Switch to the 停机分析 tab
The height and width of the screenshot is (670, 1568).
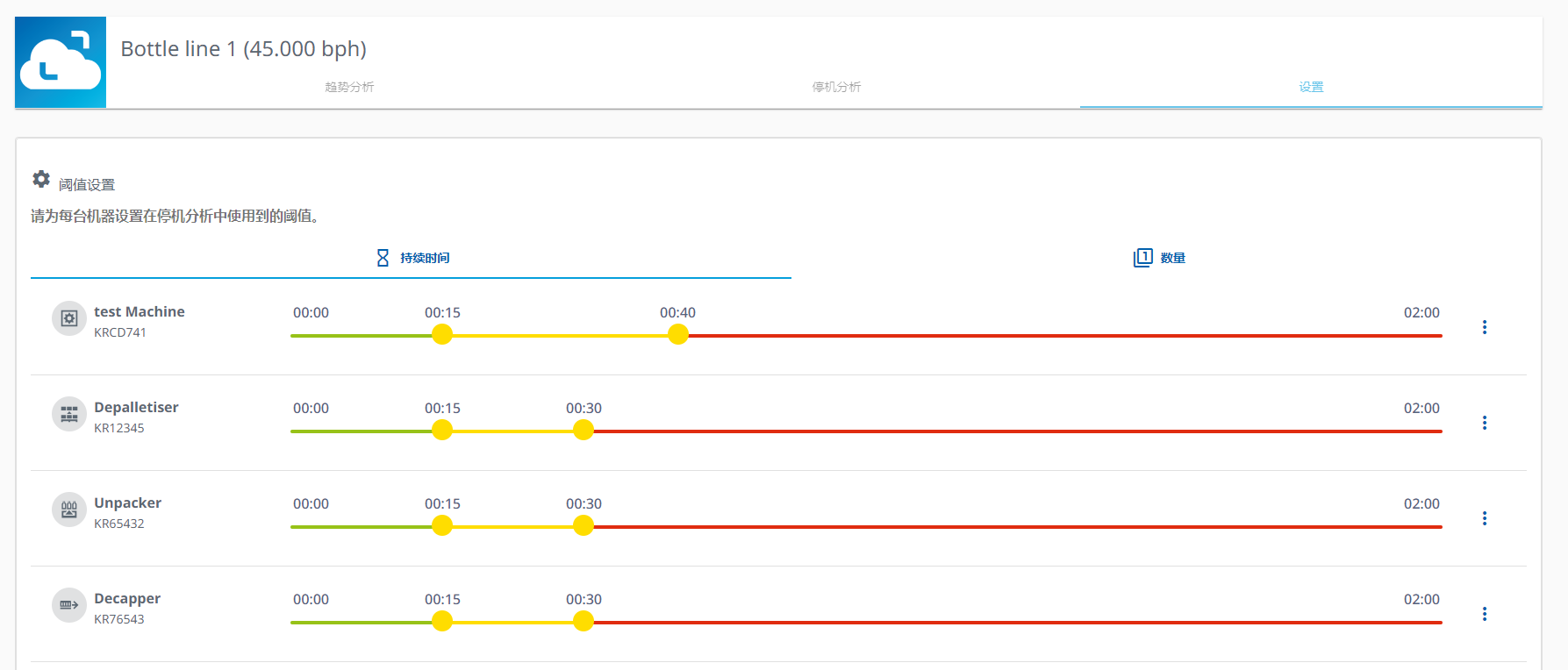point(836,87)
